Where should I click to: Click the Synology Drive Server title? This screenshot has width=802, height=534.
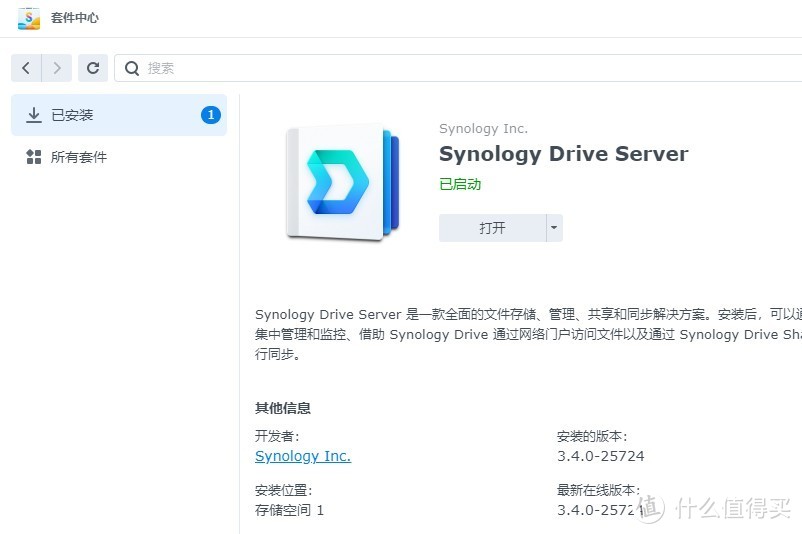564,154
